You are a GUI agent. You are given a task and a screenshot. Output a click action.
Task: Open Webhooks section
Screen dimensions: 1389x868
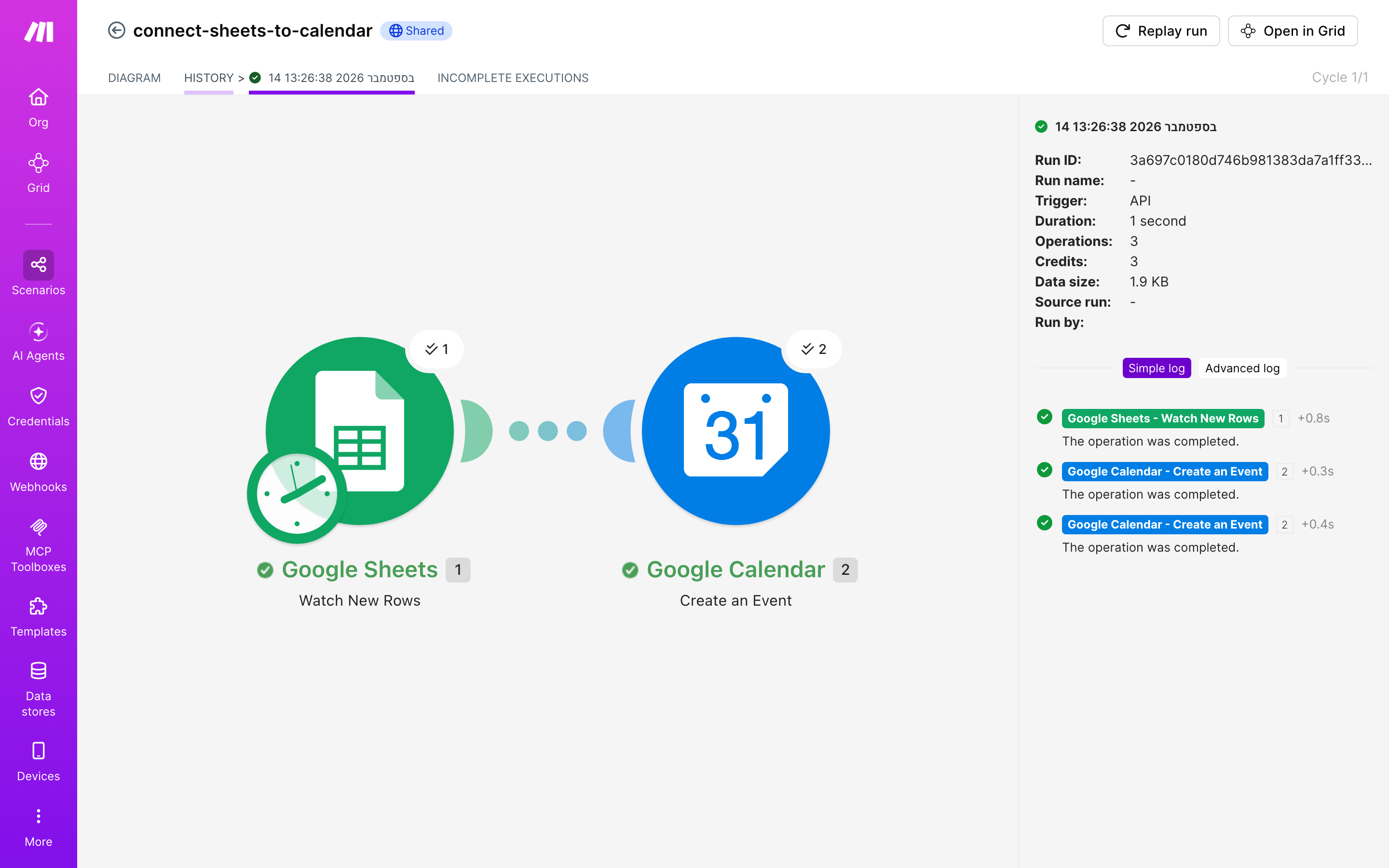click(39, 473)
